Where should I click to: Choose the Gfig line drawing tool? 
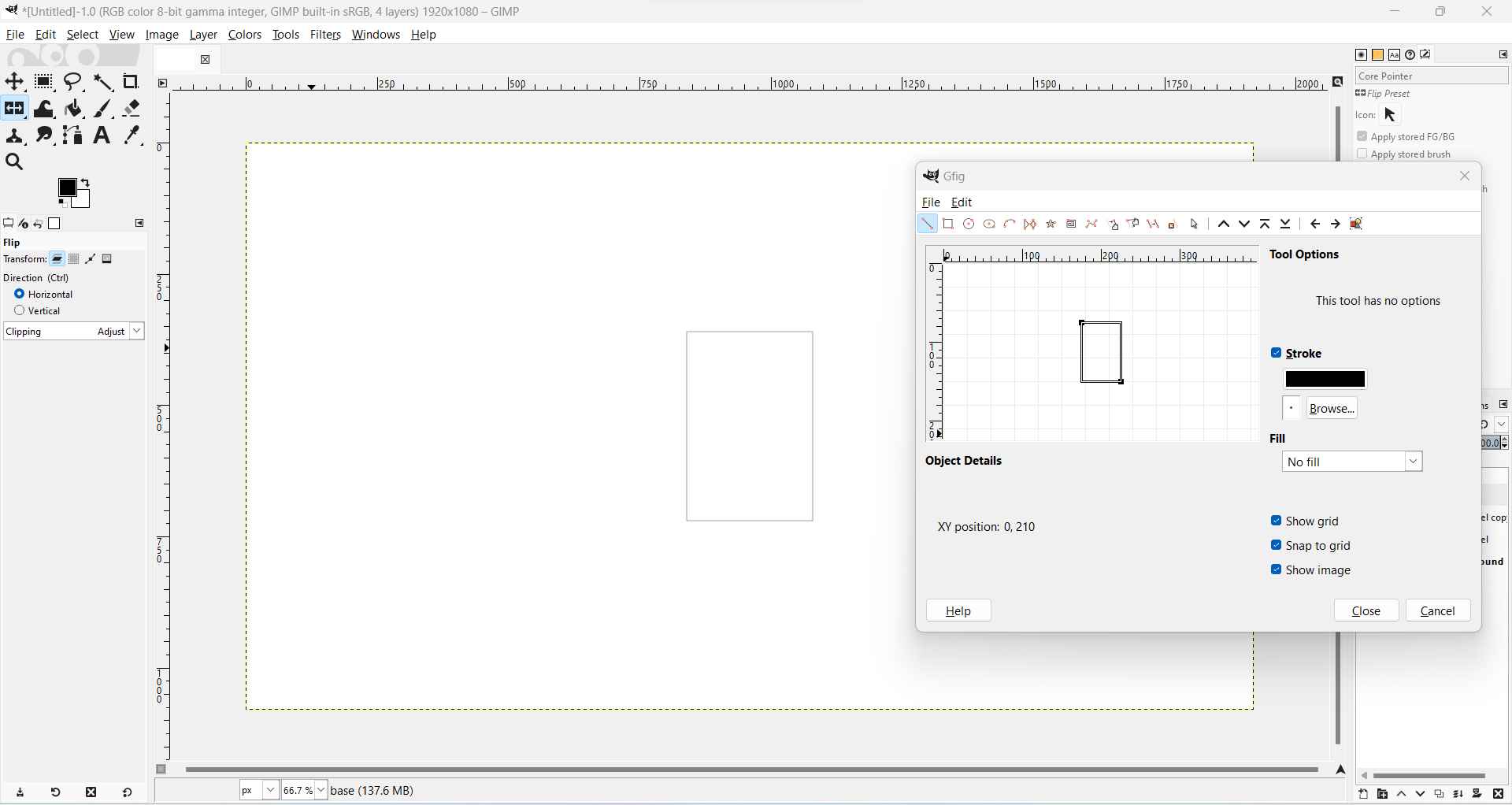click(928, 224)
